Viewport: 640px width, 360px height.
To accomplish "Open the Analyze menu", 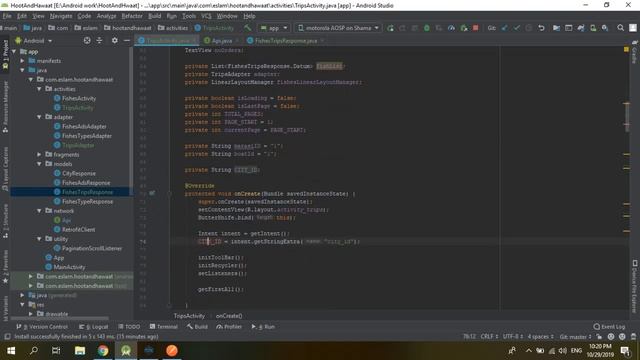I will 106,16.
